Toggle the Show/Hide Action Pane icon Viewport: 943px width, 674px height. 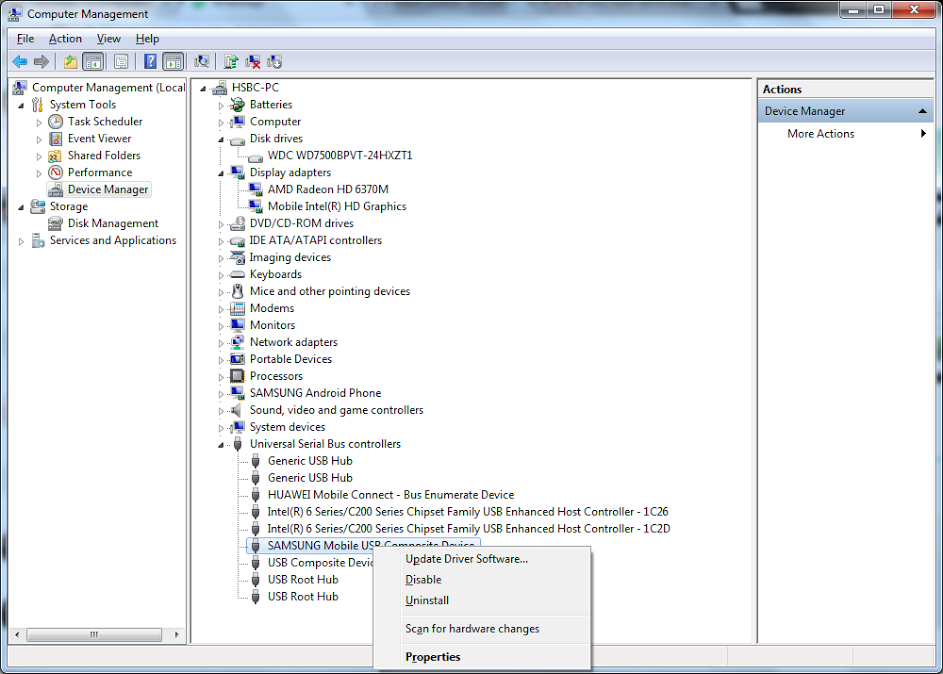pos(172,61)
